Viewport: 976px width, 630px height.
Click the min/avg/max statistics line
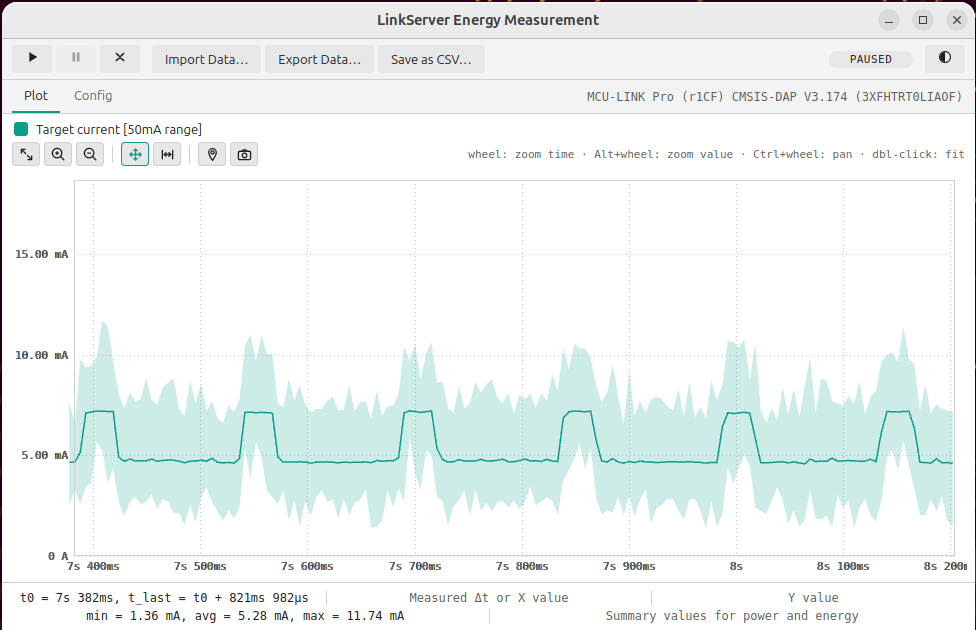(x=245, y=616)
